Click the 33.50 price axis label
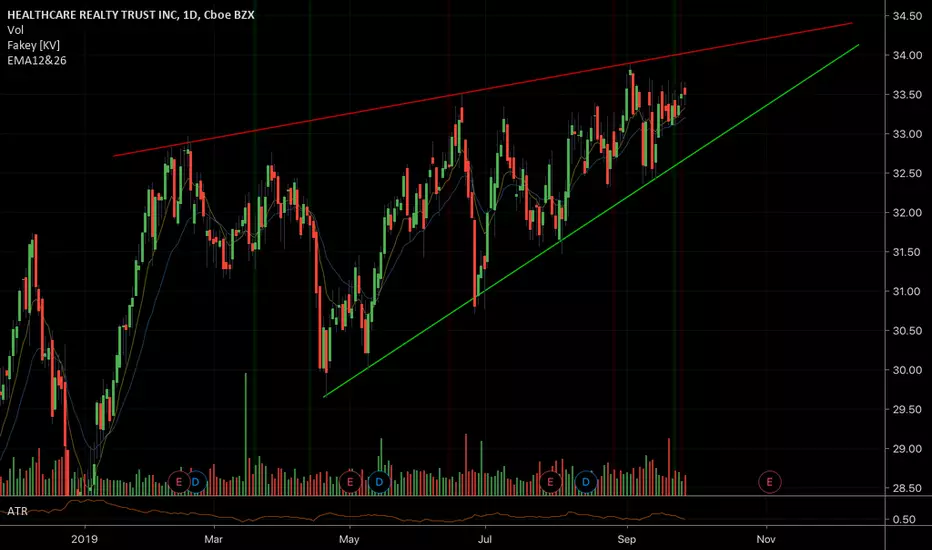 tap(907, 95)
